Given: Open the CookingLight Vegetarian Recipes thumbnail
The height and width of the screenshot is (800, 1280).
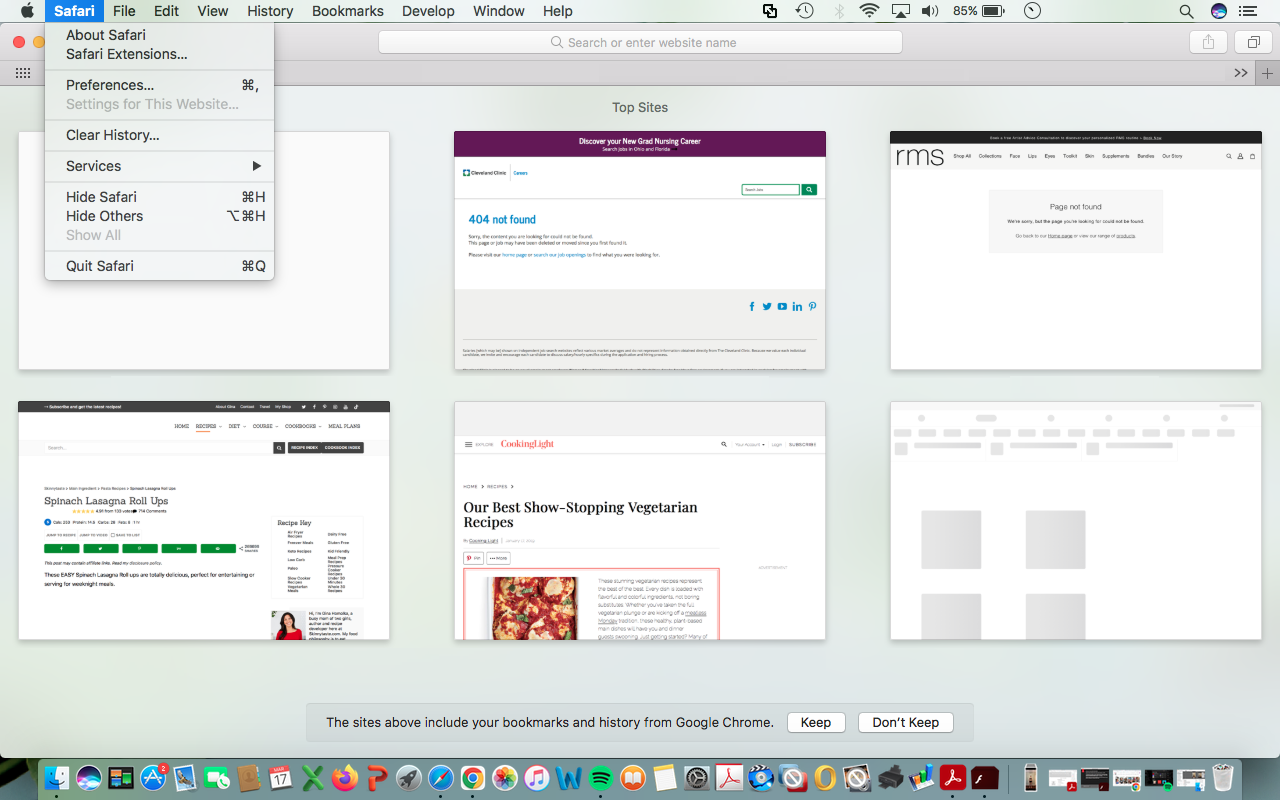Looking at the screenshot, I should 640,520.
